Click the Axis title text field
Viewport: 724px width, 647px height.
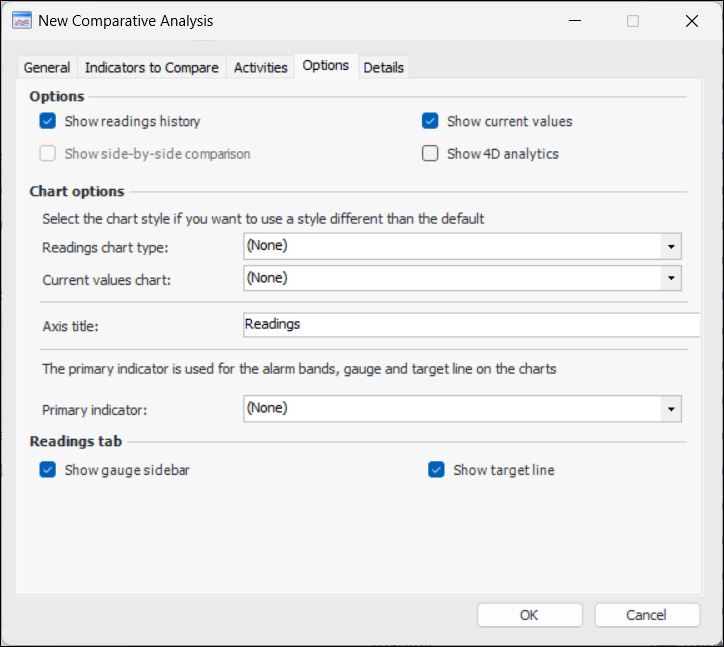(470, 325)
